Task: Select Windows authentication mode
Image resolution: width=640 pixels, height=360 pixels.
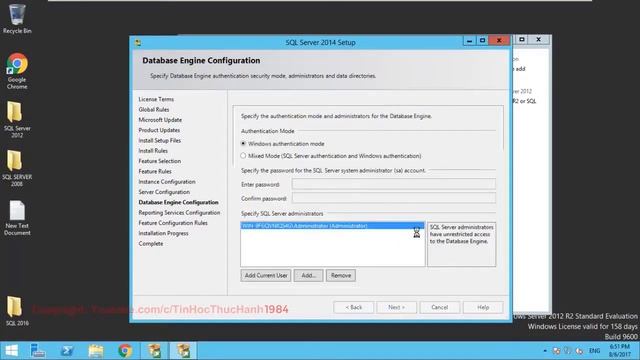Action: pyautogui.click(x=282, y=144)
